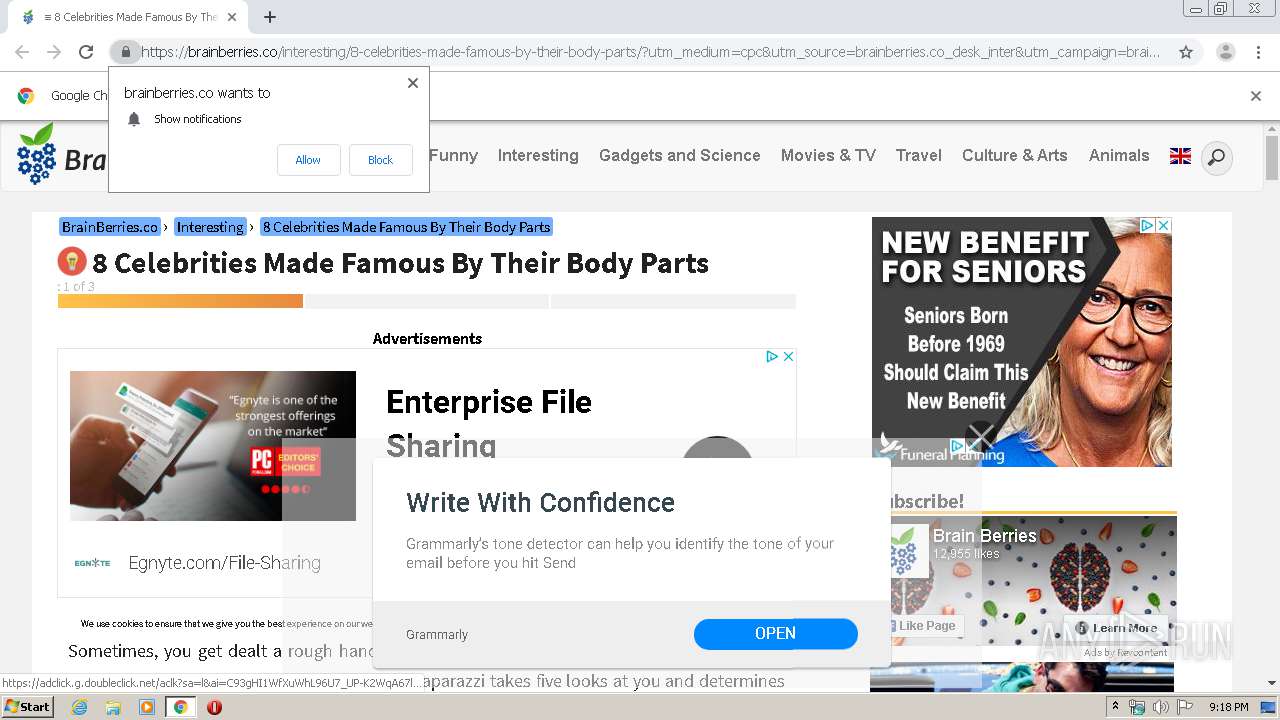Click the Brain Berries logo

[62, 155]
